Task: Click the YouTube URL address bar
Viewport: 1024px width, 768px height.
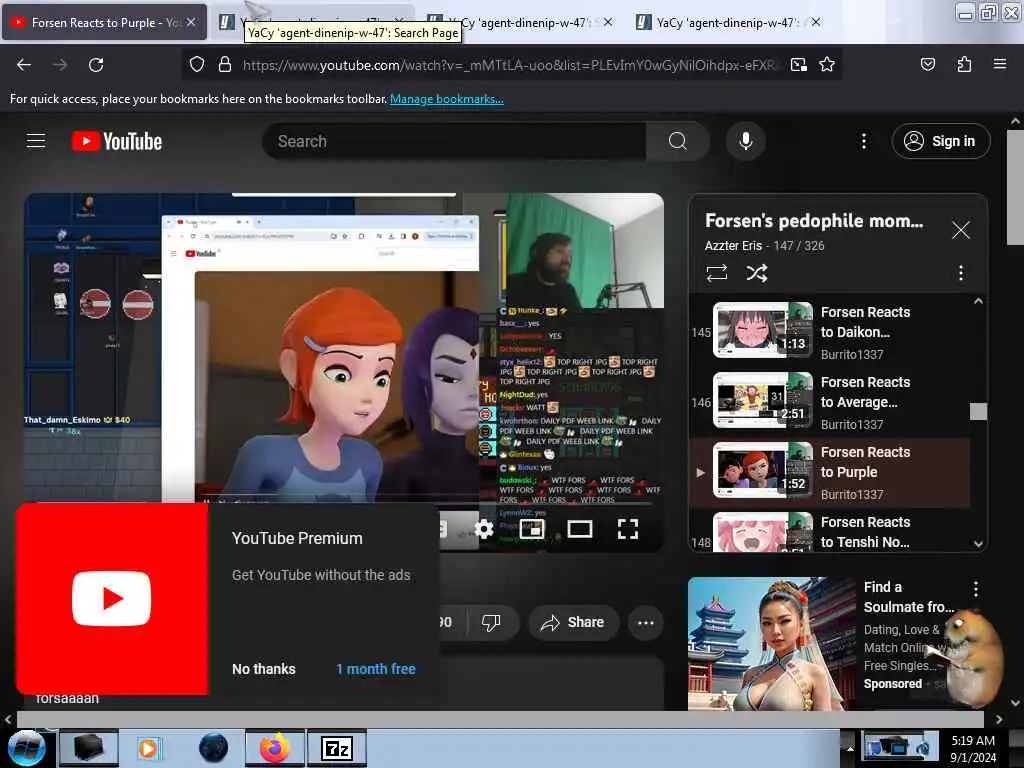Action: click(511, 65)
